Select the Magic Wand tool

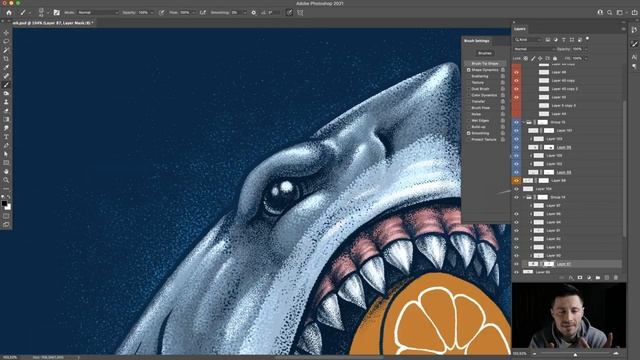tap(6, 50)
